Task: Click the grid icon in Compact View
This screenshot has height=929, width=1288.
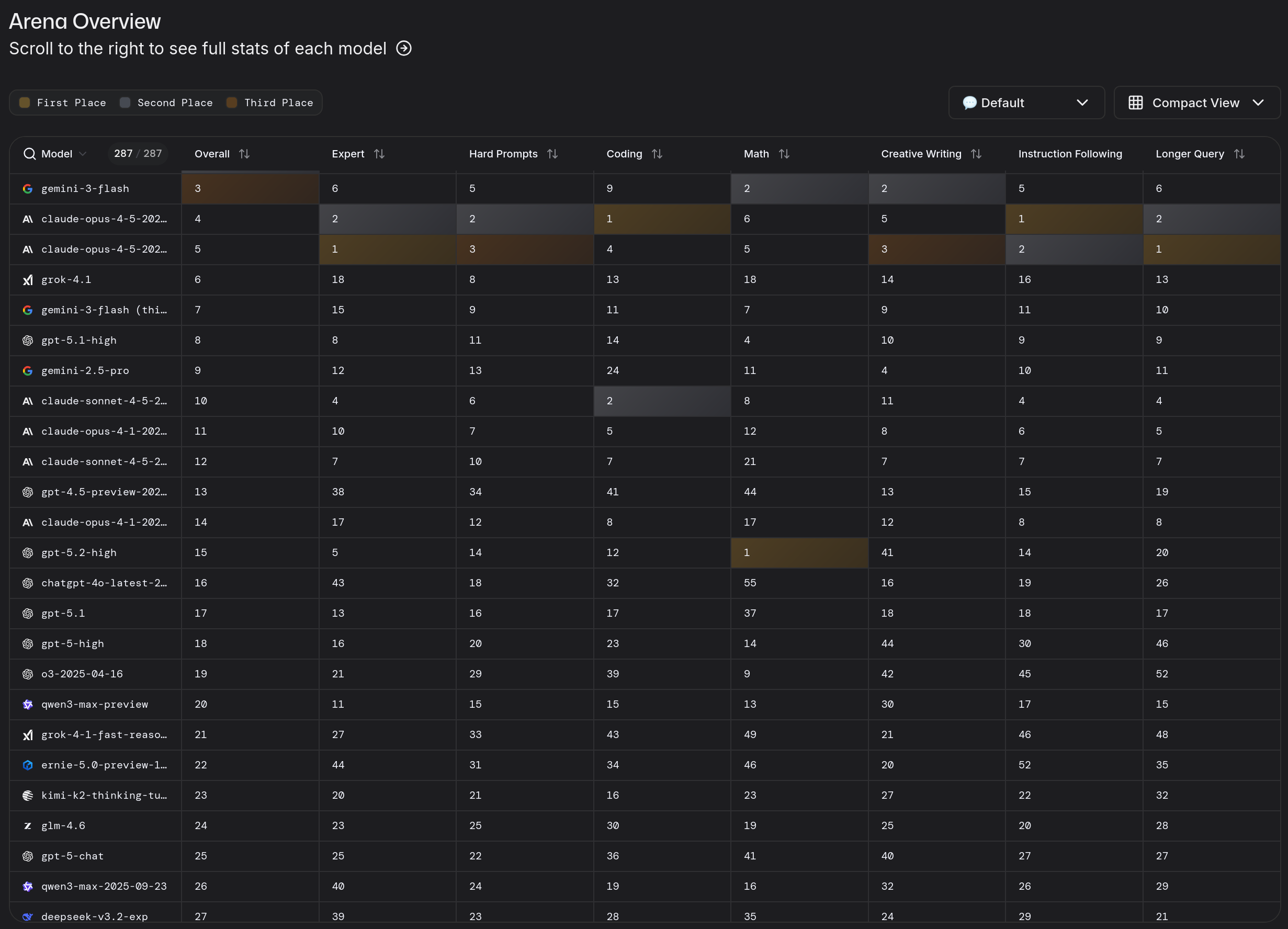Action: click(1136, 103)
